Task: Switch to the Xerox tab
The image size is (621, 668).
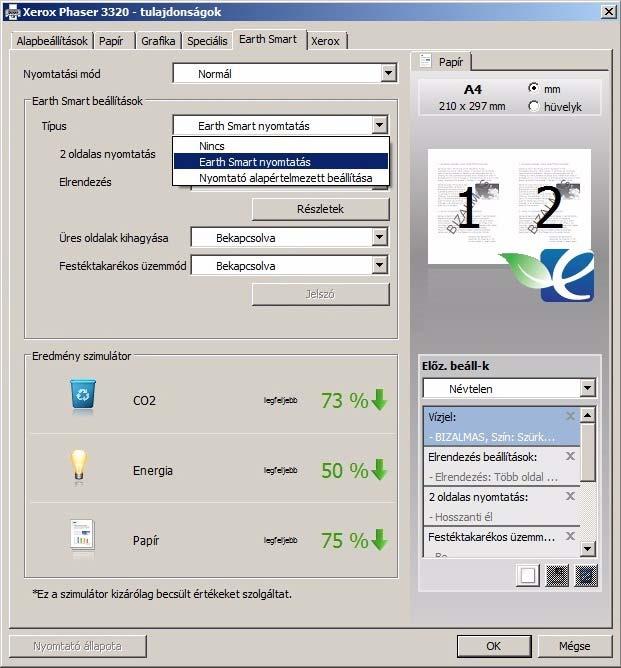Action: [x=326, y=41]
